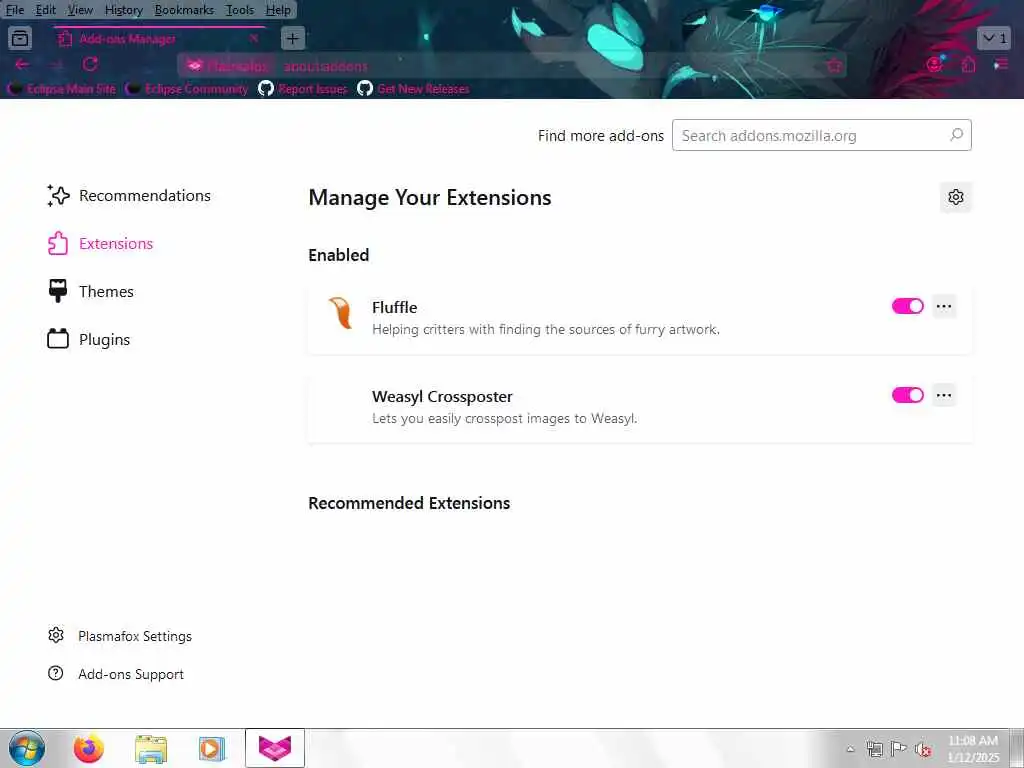Disable the Weasyl Crossposter toggle
1024x768 pixels.
907,395
